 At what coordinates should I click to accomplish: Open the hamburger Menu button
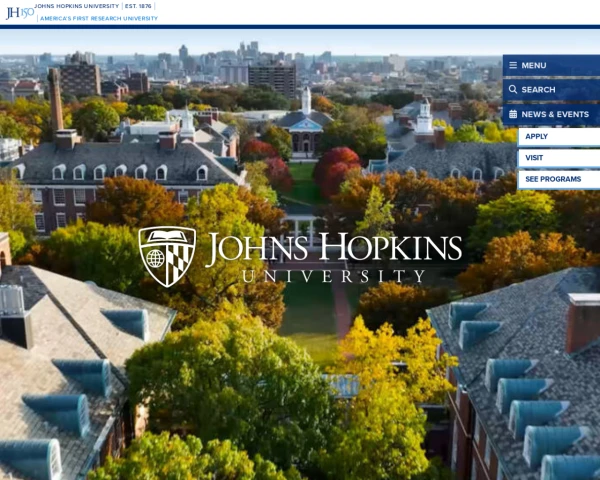pos(551,65)
